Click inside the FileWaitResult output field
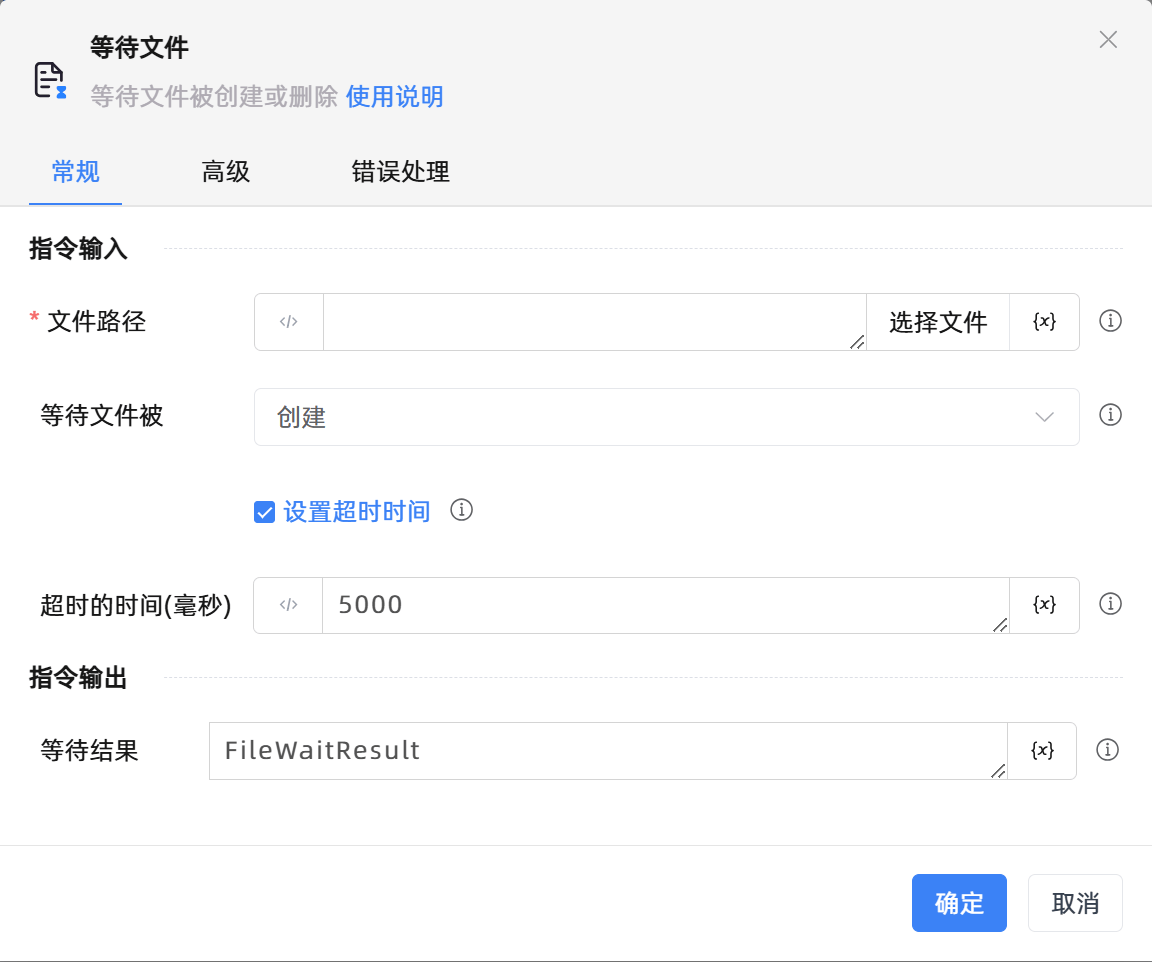This screenshot has width=1152, height=962. pyautogui.click(x=600, y=751)
